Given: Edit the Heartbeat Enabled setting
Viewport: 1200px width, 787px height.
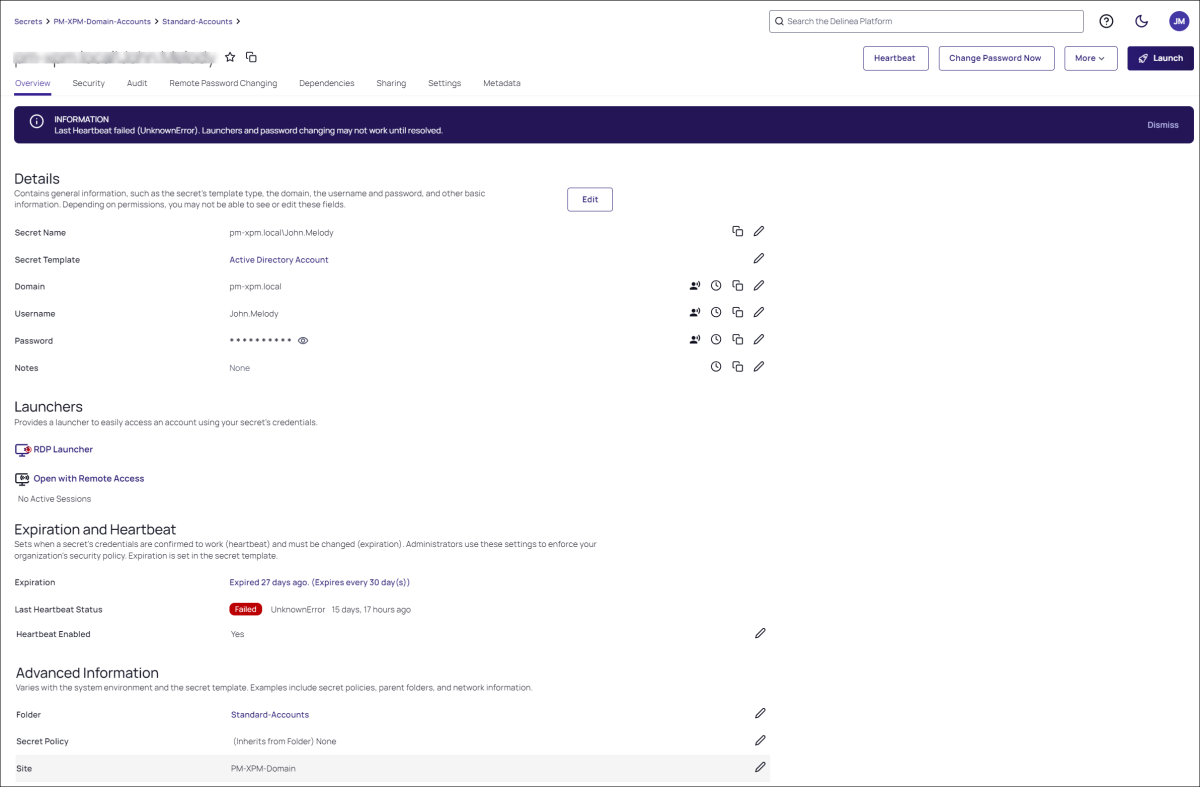Looking at the screenshot, I should tap(760, 633).
